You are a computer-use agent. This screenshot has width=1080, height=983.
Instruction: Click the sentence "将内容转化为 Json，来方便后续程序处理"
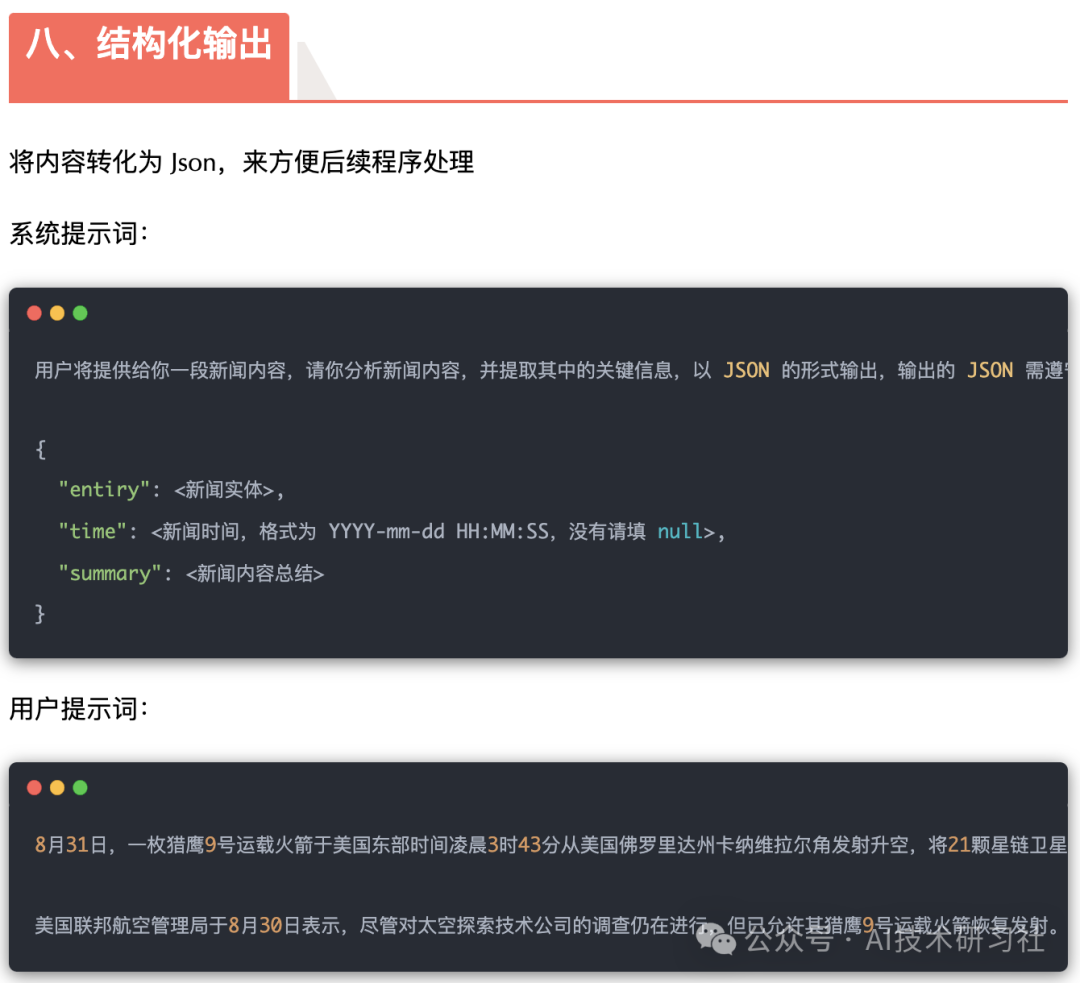pos(242,163)
